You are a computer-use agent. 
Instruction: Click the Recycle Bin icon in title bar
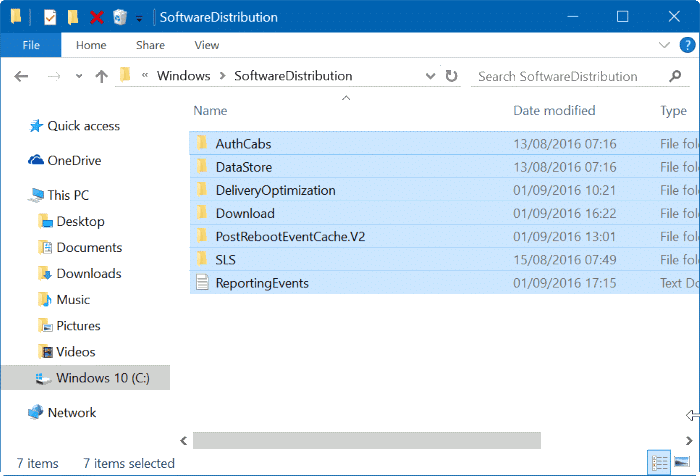coord(120,17)
